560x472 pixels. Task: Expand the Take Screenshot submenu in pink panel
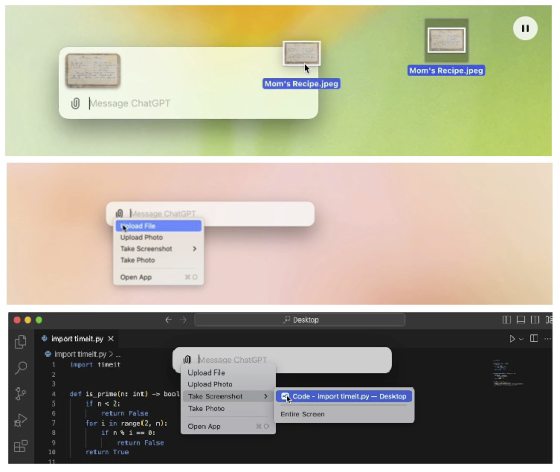coord(159,248)
